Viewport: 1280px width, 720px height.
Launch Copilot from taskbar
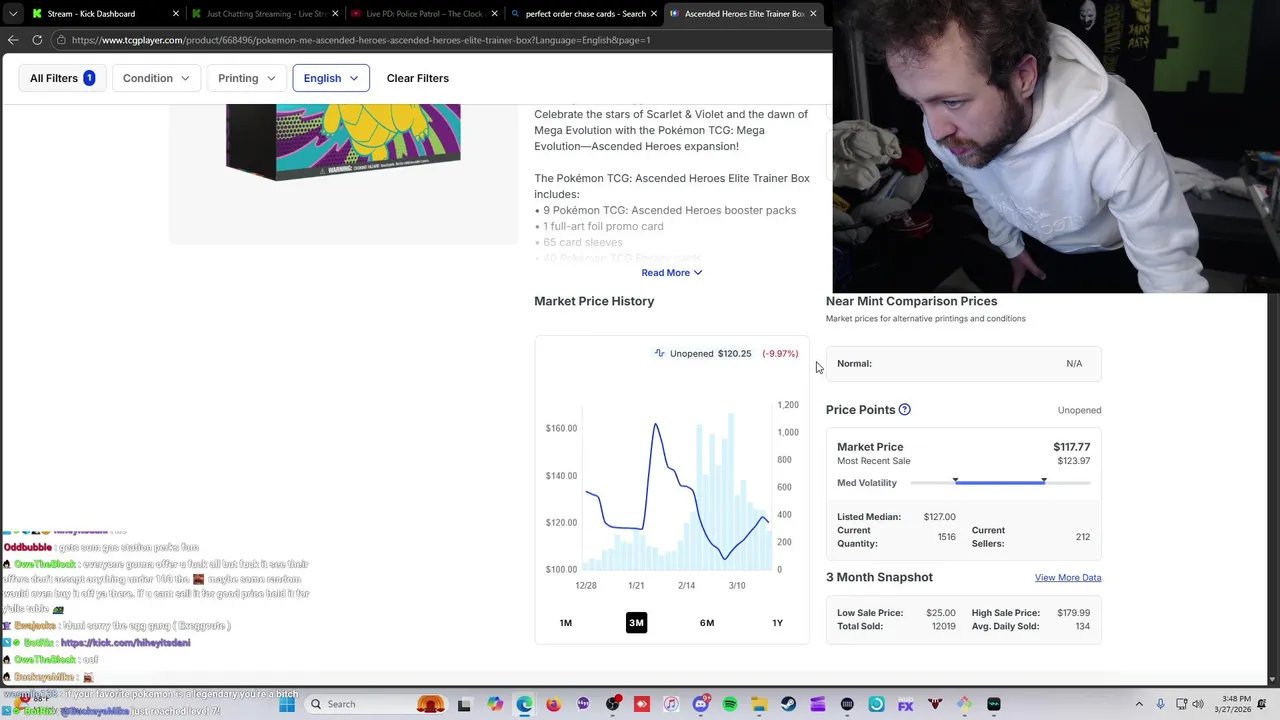pyautogui.click(x=495, y=704)
